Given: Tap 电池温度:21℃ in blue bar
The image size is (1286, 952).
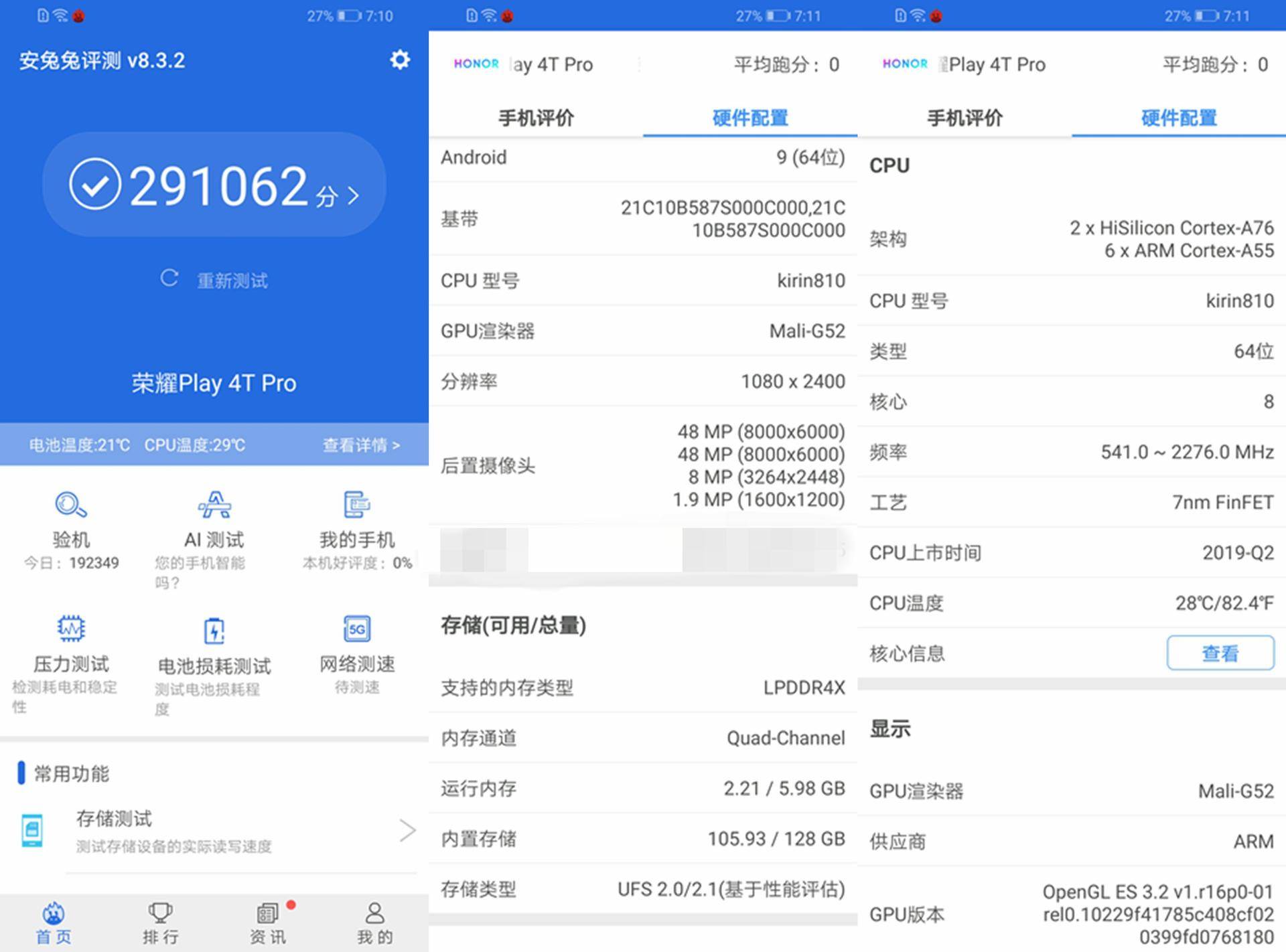Looking at the screenshot, I should (79, 445).
